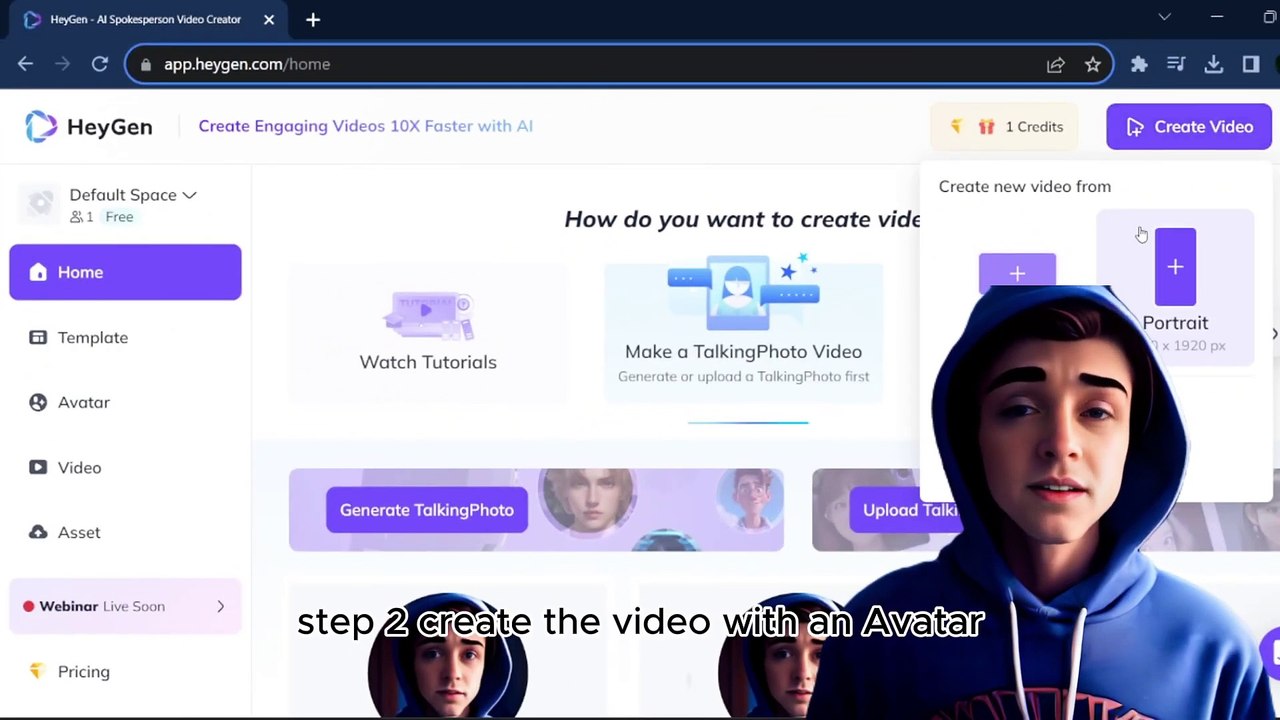This screenshot has height=720, width=1280.
Task: Open the Watch Tutorials card
Action: (x=428, y=333)
